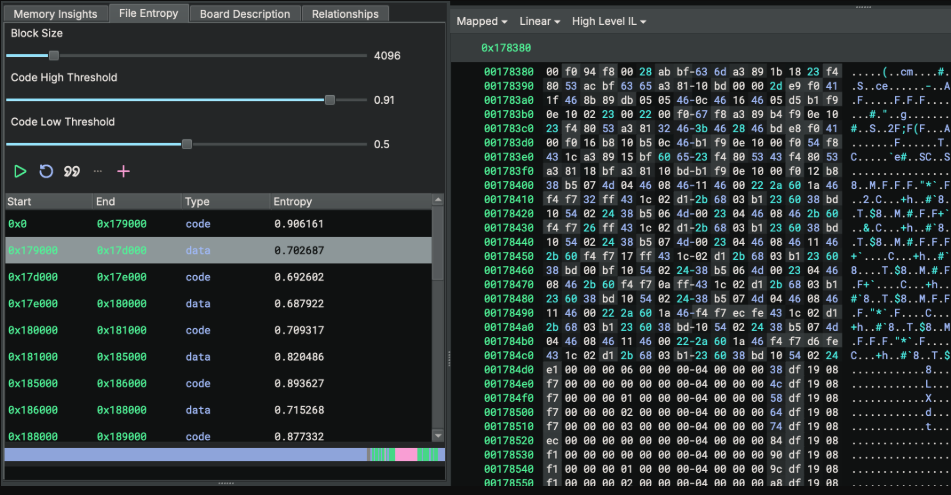Open the Linear view dropdown
This screenshot has height=495, width=951.
pyautogui.click(x=539, y=21)
